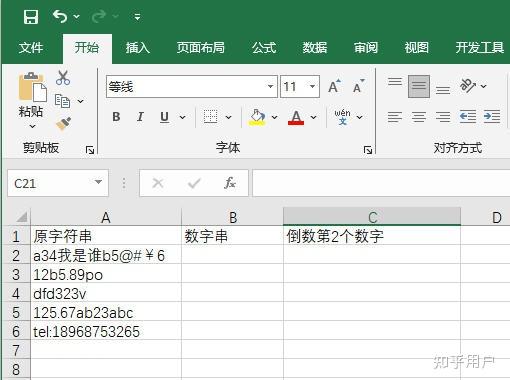Open the font size 11 dropdown

tap(312, 87)
